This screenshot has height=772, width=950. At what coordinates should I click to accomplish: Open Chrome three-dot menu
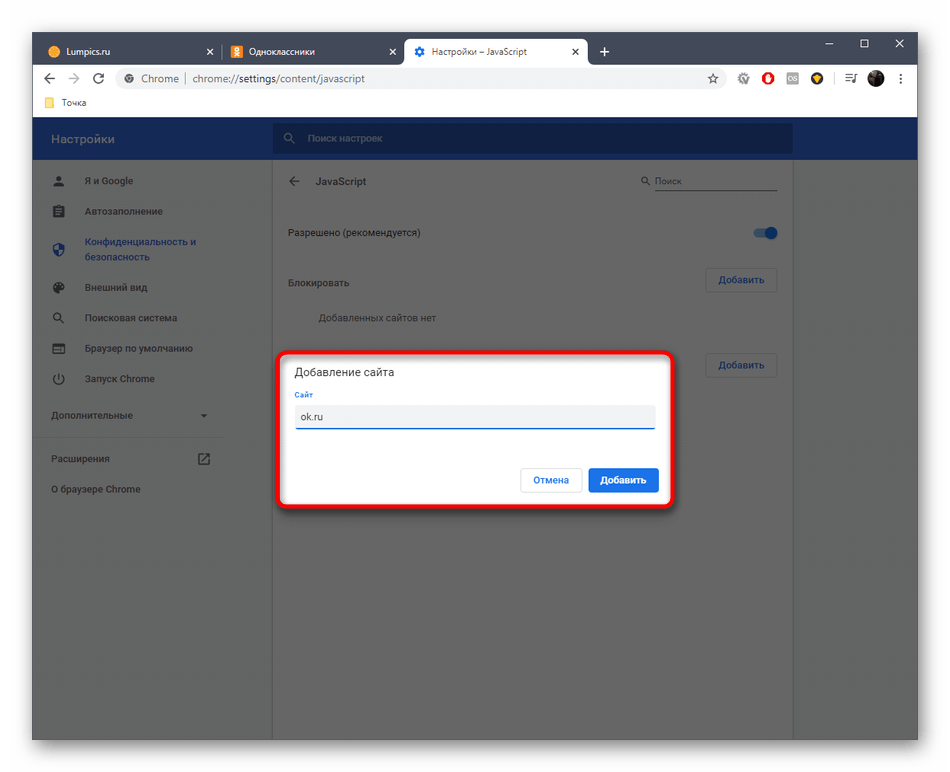coord(901,79)
